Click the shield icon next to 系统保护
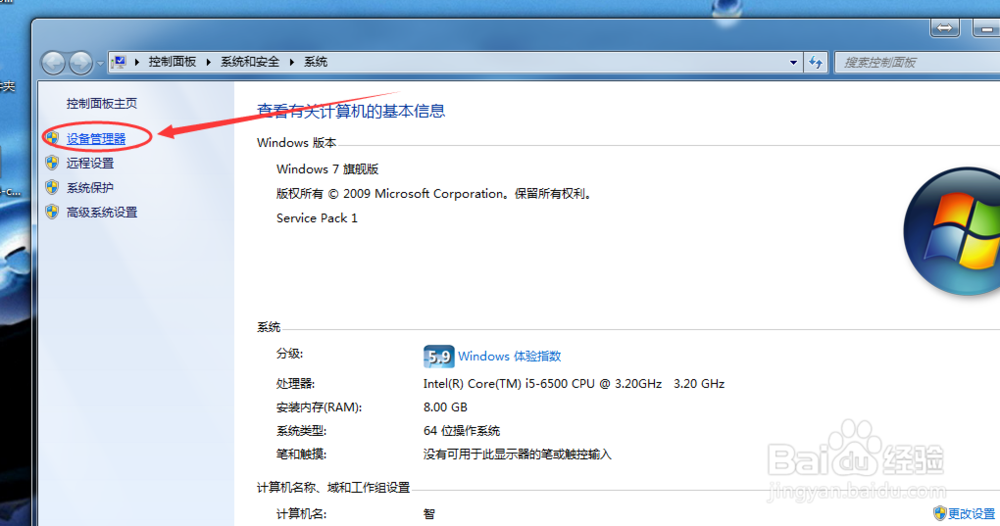The height and width of the screenshot is (526, 1000). pyautogui.click(x=52, y=187)
